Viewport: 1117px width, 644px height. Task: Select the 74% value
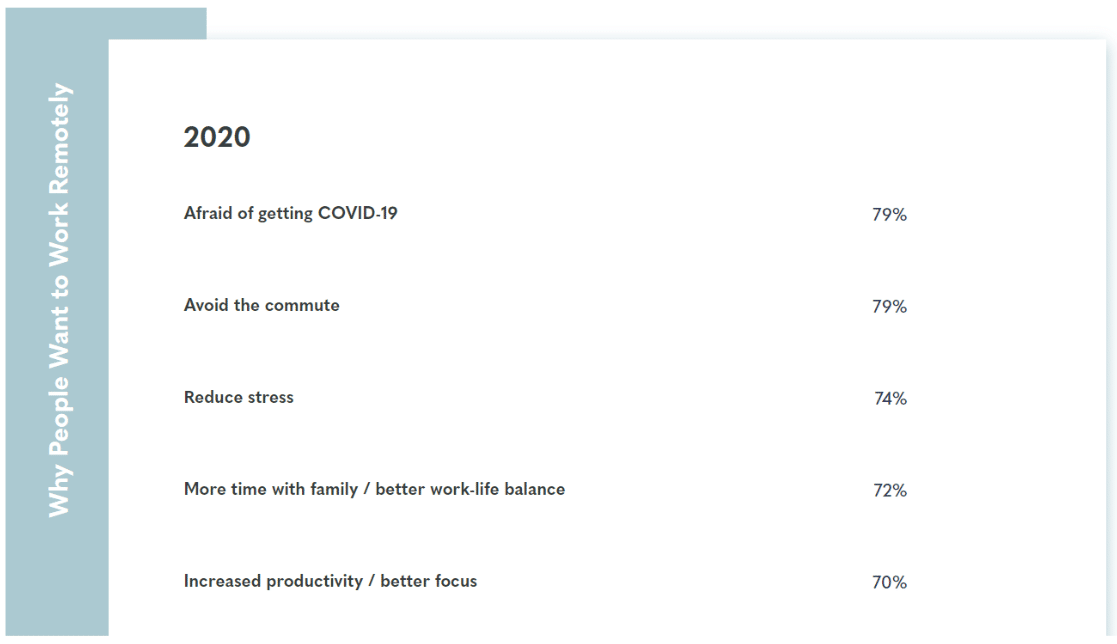(890, 398)
